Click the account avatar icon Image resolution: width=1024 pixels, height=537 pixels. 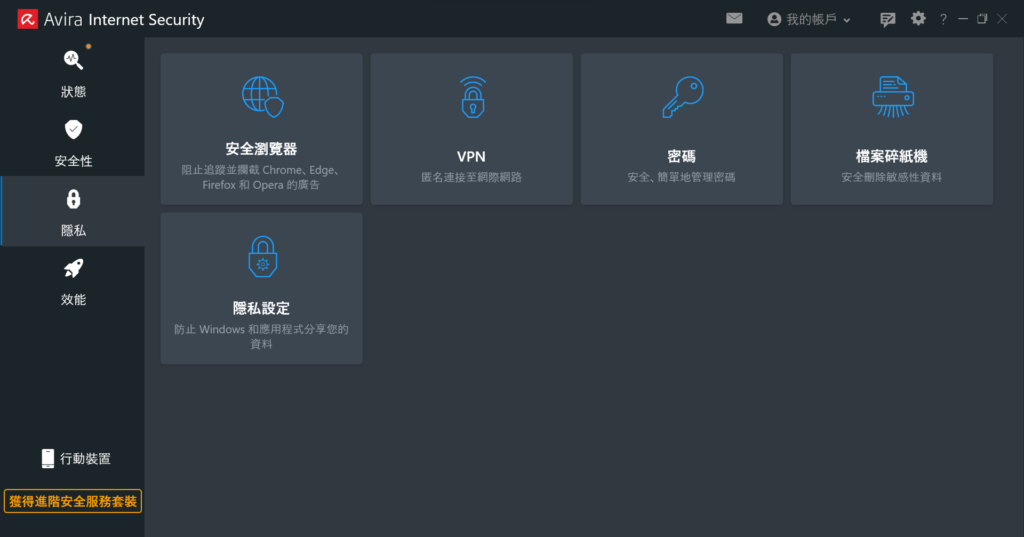point(774,20)
